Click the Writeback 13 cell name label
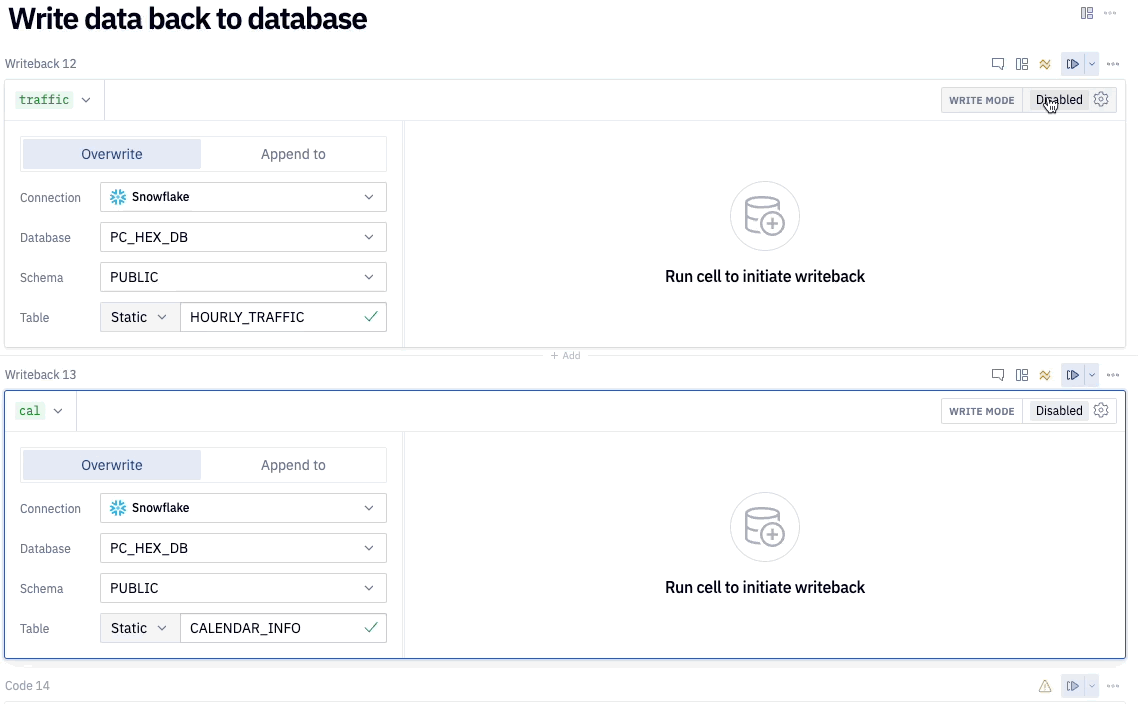1138x704 pixels. (x=41, y=375)
